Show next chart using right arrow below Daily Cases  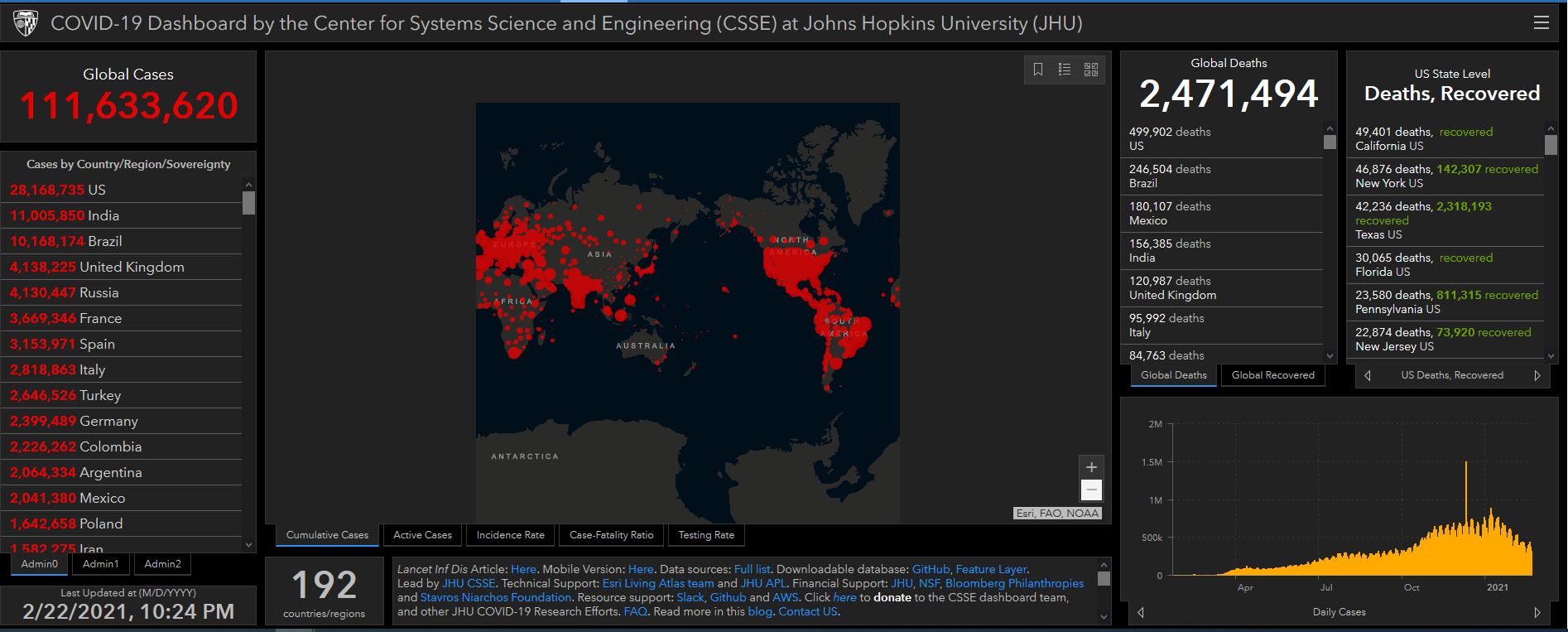[x=1537, y=612]
